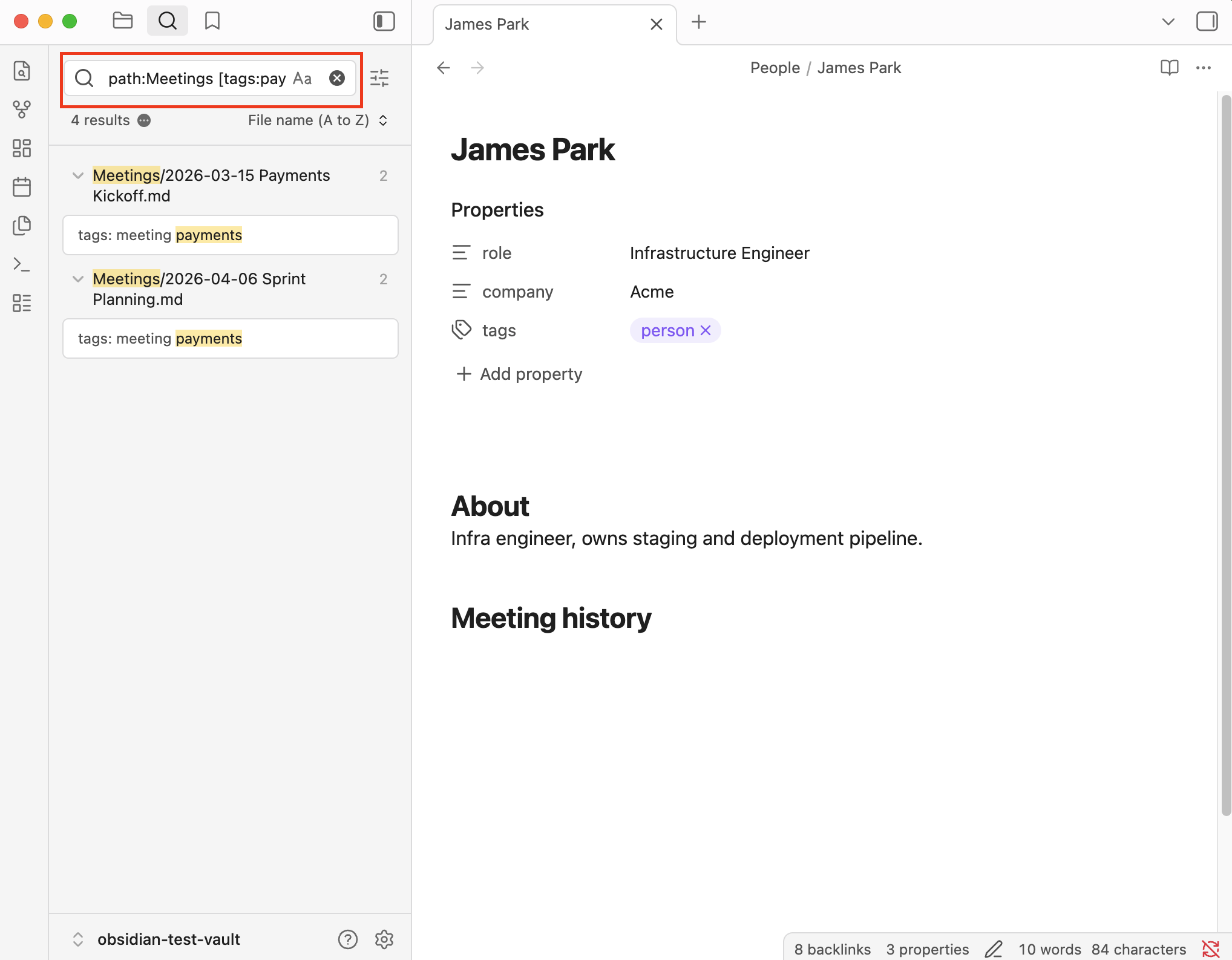
Task: Open the more options menu for note
Action: click(x=1203, y=68)
